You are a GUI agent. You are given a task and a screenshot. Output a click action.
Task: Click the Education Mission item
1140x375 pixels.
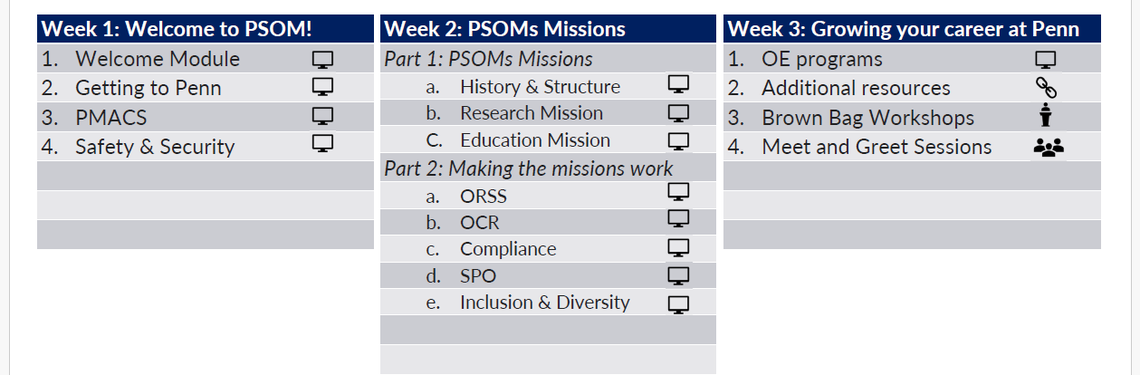coord(535,140)
